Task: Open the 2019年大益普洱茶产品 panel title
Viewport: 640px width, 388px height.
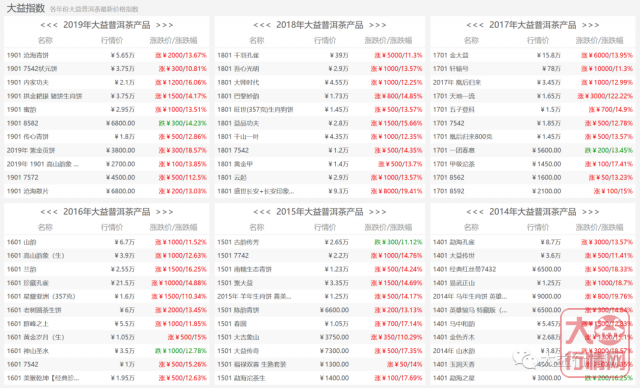Action: coord(107,25)
